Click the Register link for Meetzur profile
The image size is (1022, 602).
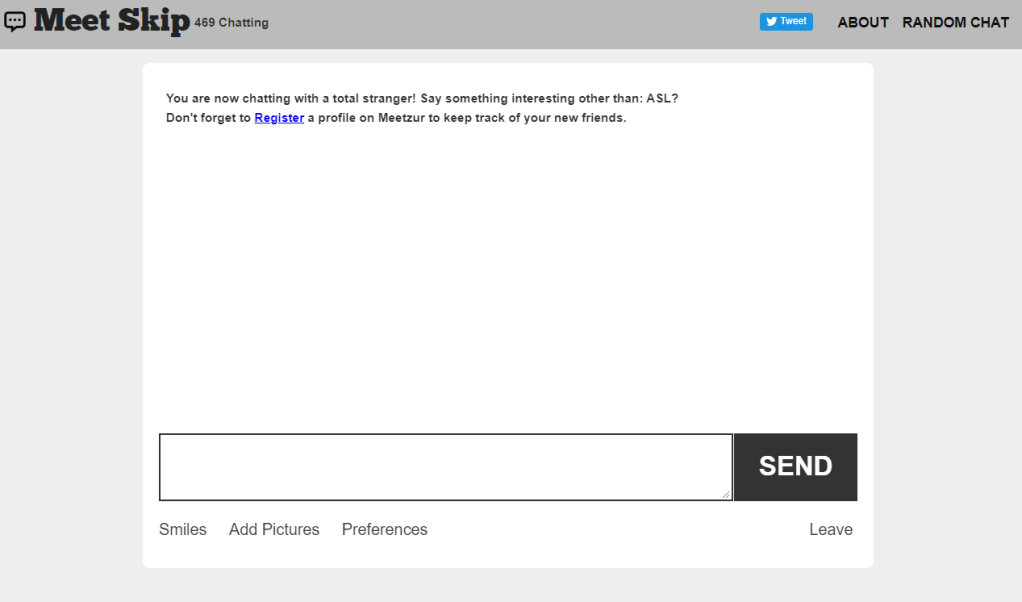278,117
